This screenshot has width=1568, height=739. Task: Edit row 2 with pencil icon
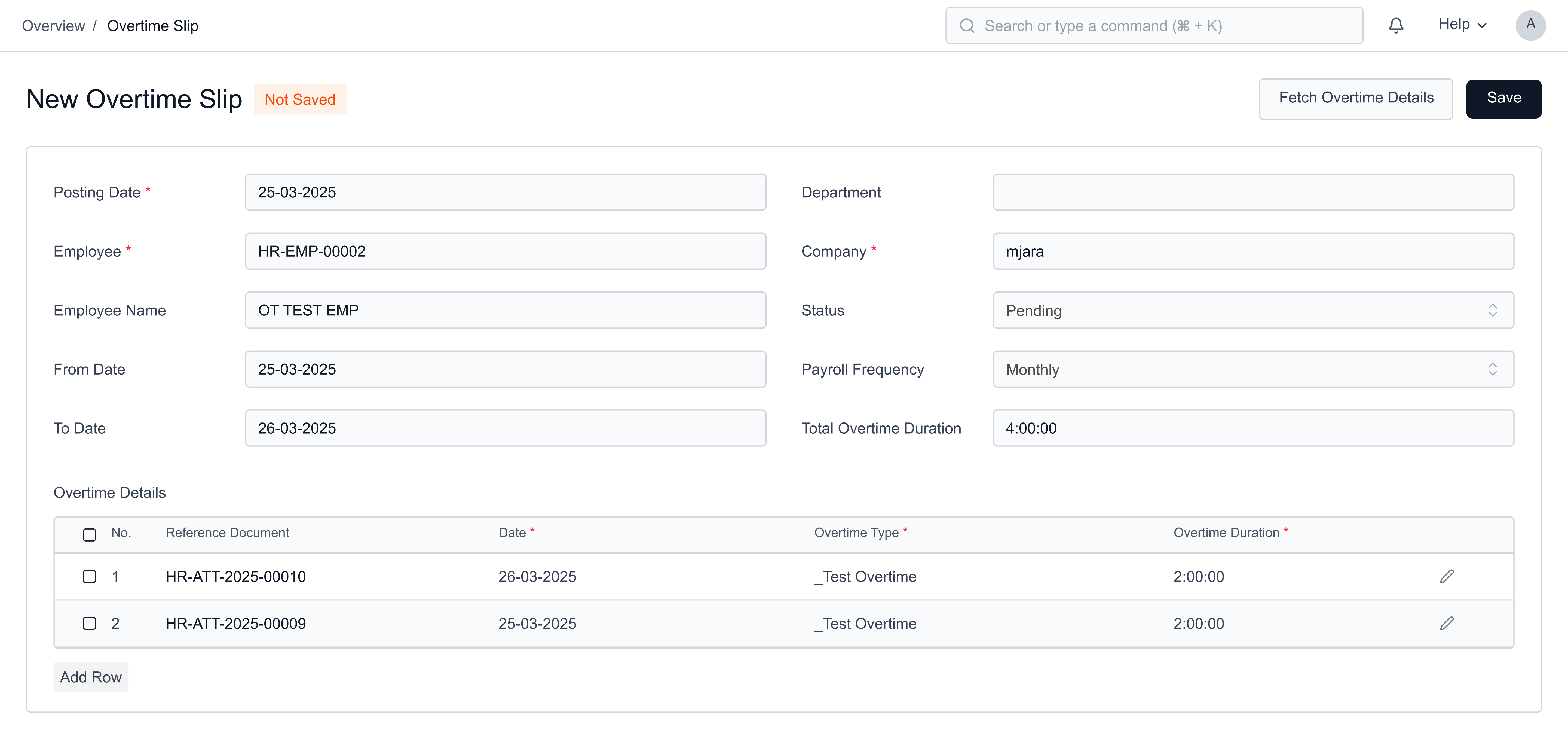coord(1447,623)
